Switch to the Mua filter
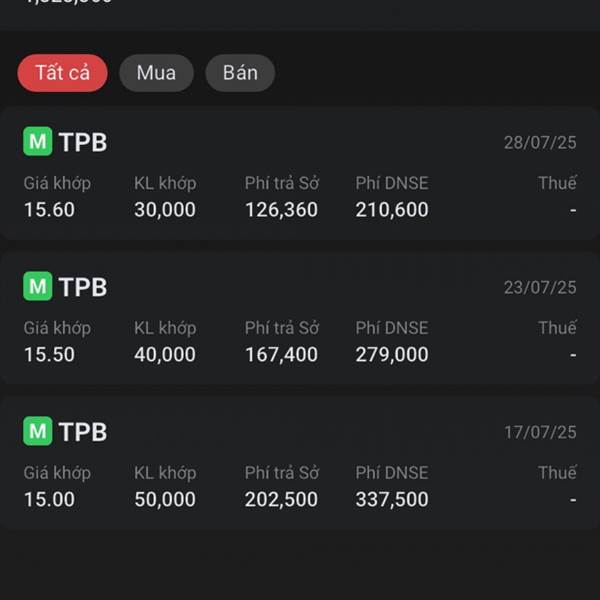Viewport: 600px width, 600px height. pos(156,73)
